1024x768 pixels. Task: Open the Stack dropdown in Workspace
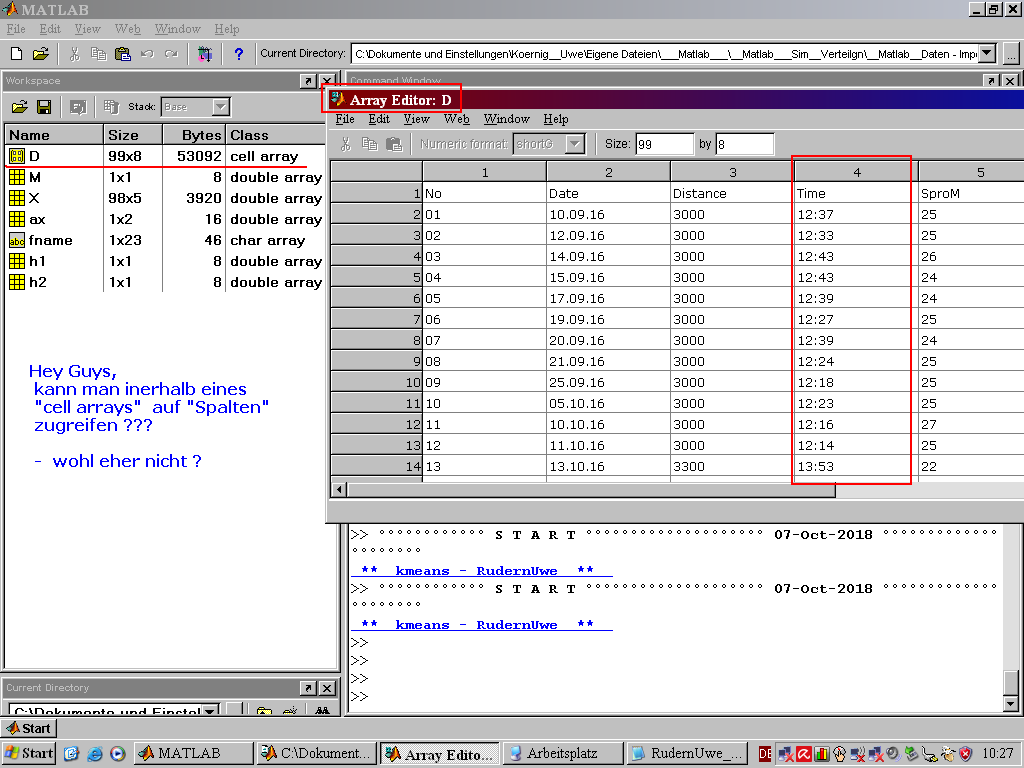[221, 107]
